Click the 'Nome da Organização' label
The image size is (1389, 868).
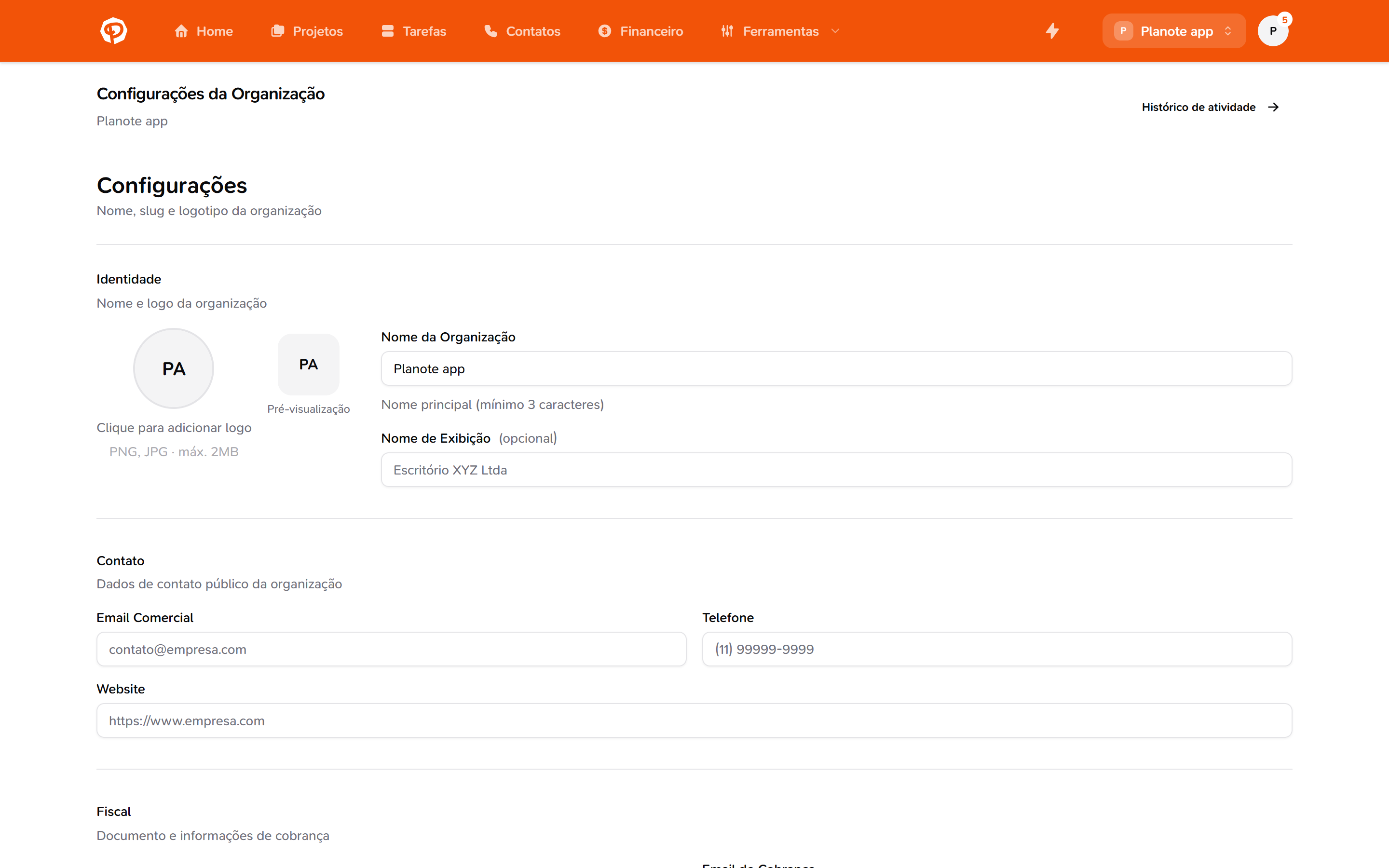pyautogui.click(x=448, y=337)
